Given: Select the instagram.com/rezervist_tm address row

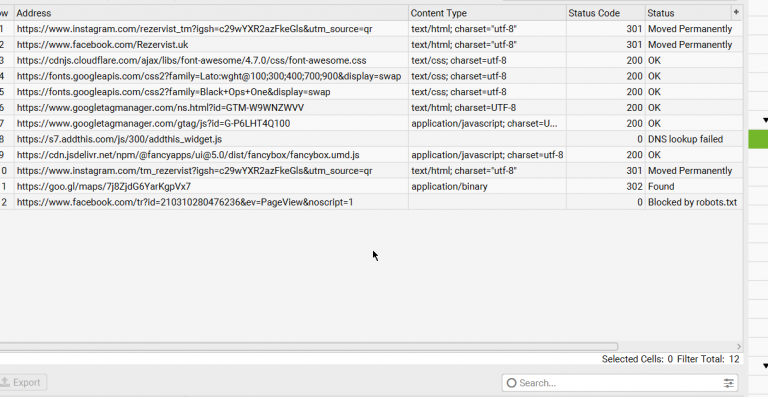Looking at the screenshot, I should tap(194, 29).
